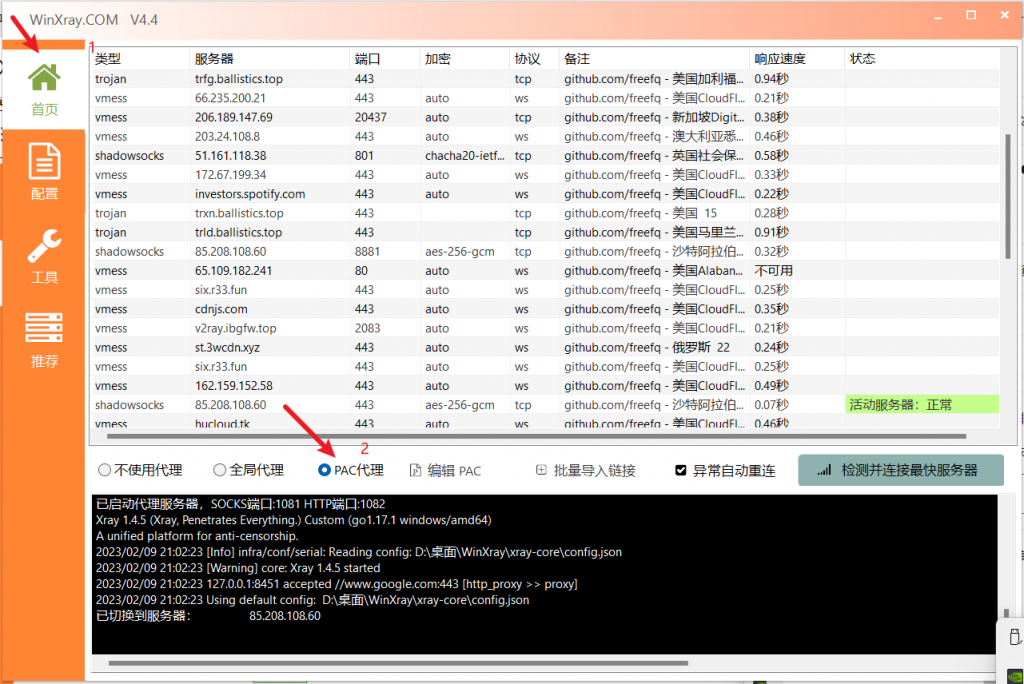
Task: Select server row st.3wcdn.xyz
Action: pos(545,348)
